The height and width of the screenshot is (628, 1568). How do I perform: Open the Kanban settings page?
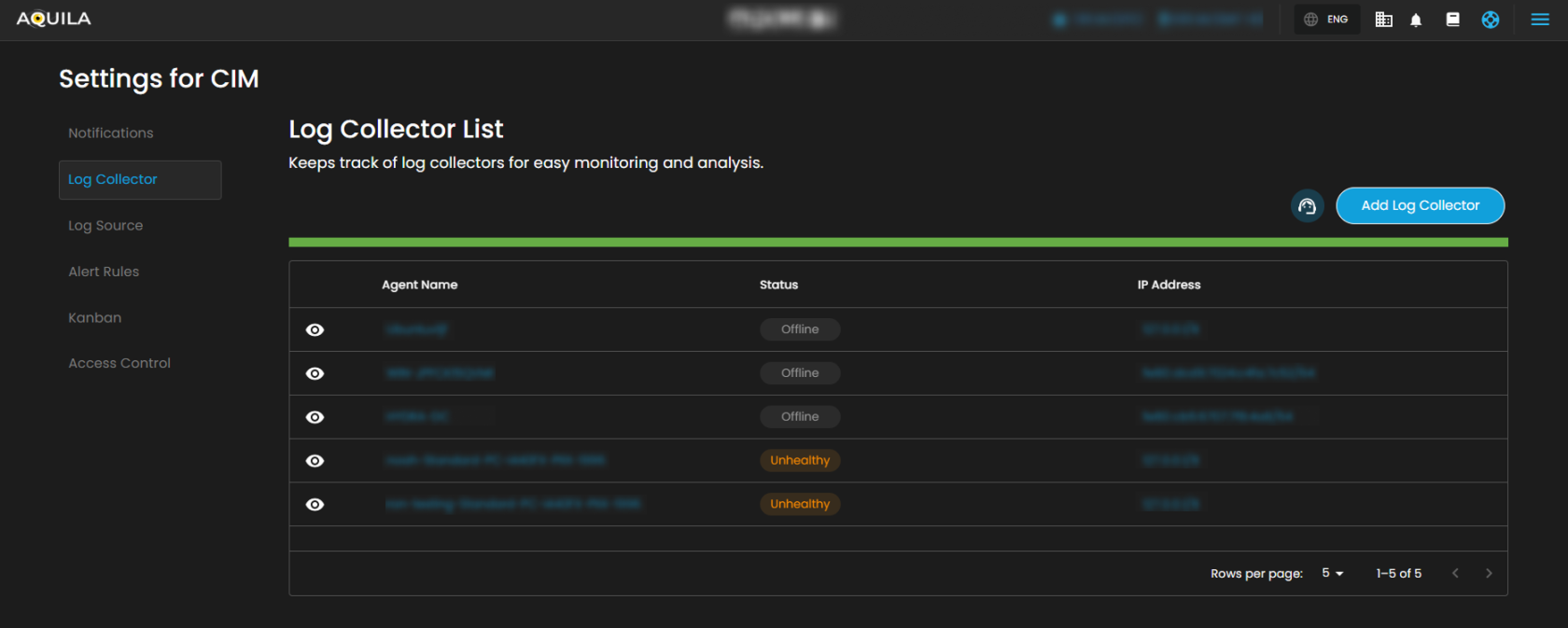click(95, 317)
